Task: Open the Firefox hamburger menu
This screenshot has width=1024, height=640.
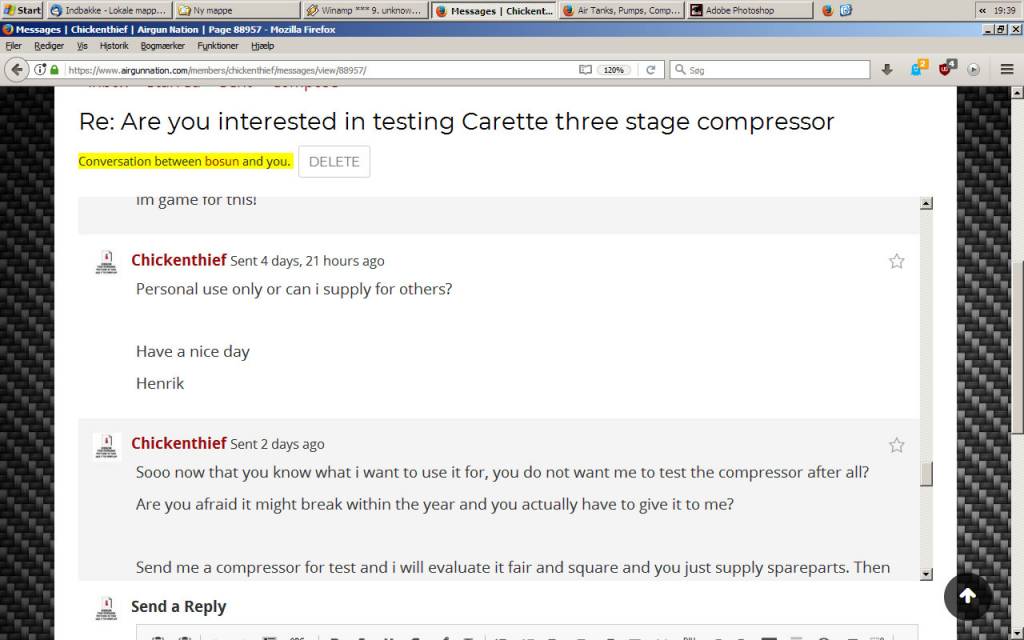Action: [1006, 69]
